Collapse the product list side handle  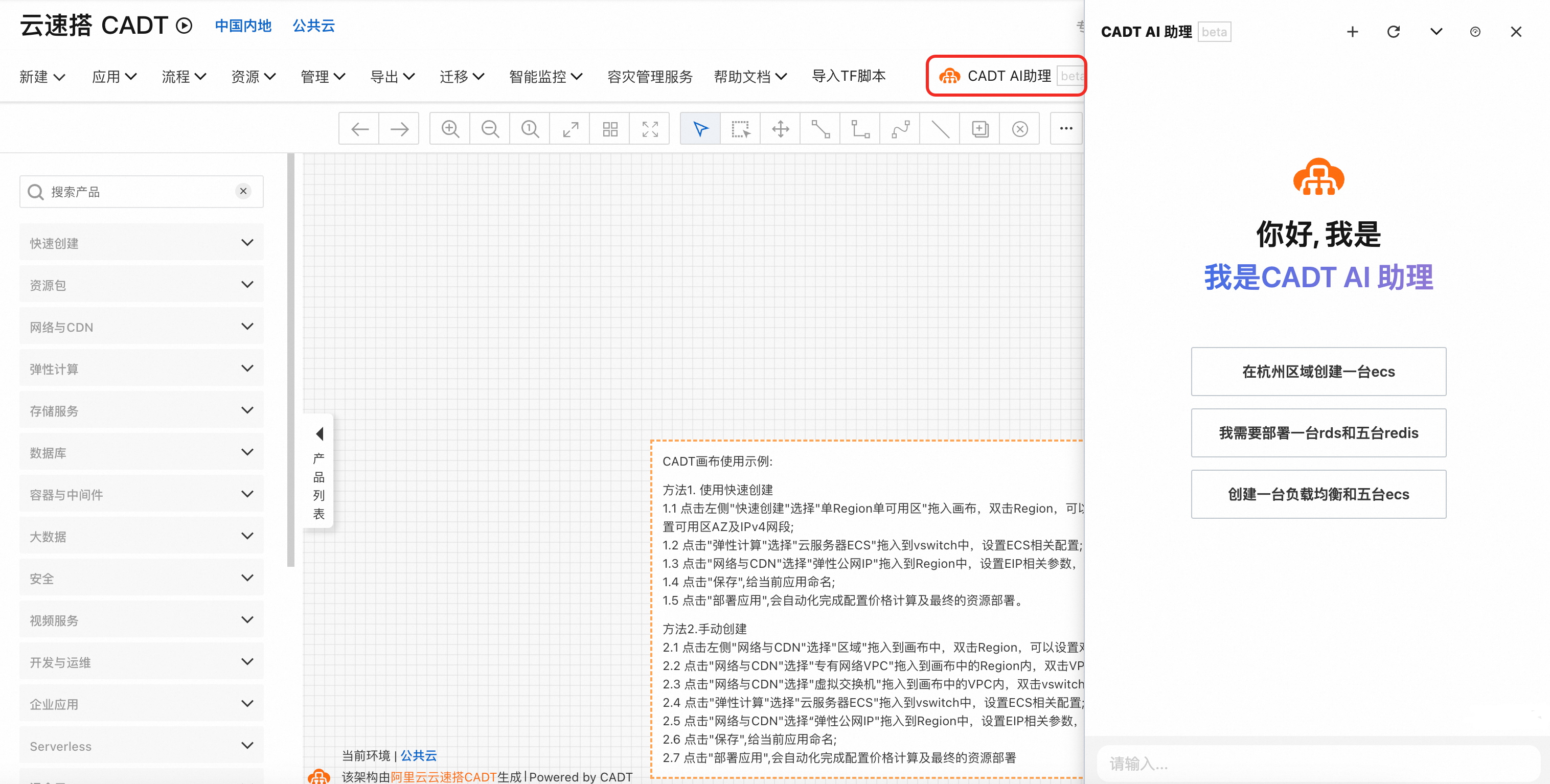(x=319, y=471)
